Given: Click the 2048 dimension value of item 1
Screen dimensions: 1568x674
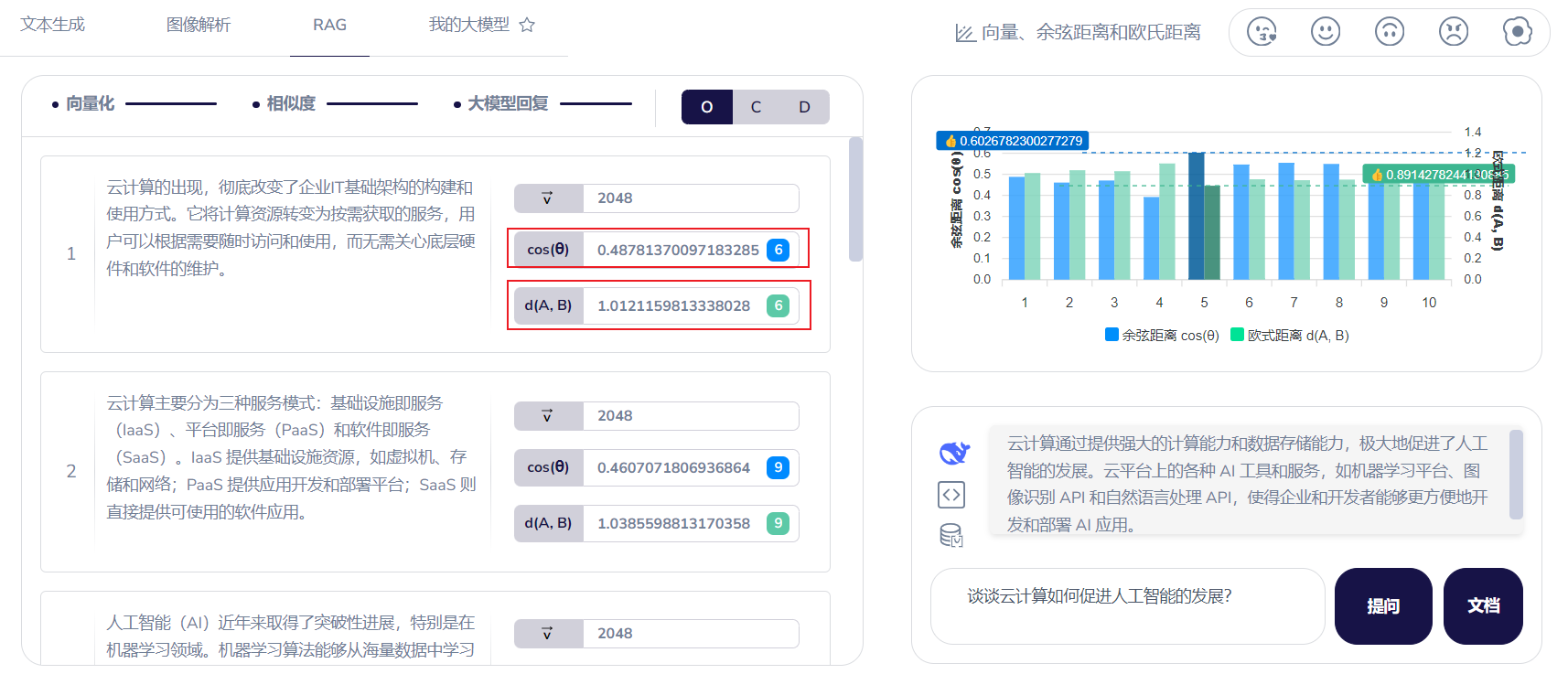Looking at the screenshot, I should tap(615, 198).
